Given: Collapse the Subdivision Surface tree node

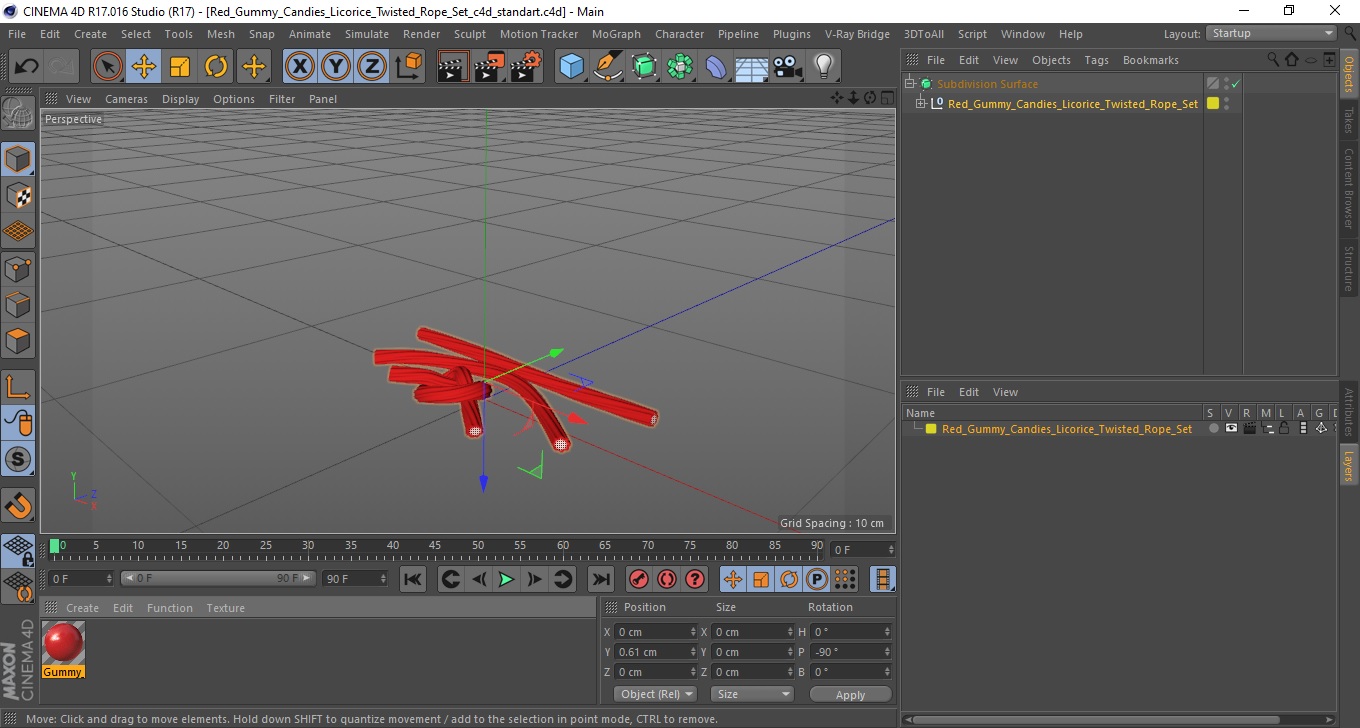Looking at the screenshot, I should click(x=910, y=84).
